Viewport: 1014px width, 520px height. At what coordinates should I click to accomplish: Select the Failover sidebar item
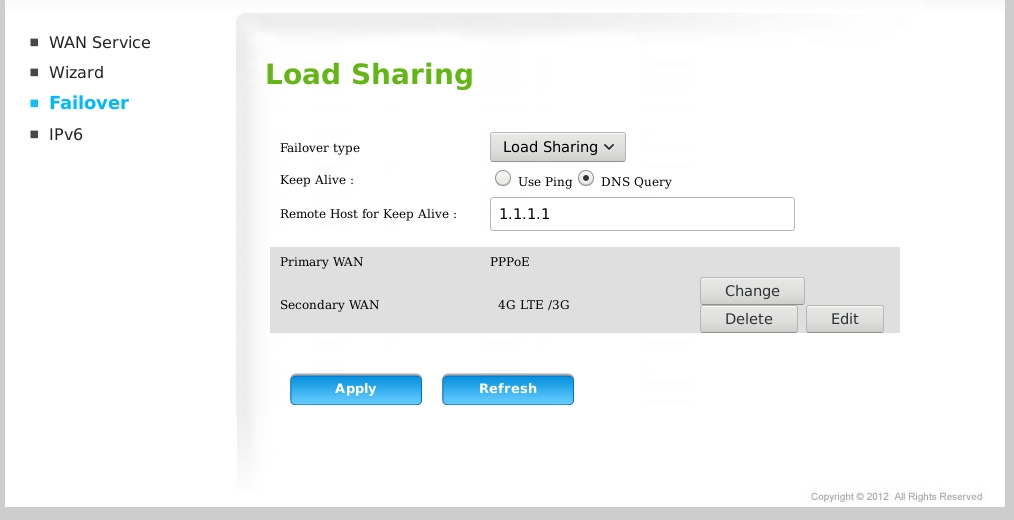[x=89, y=103]
